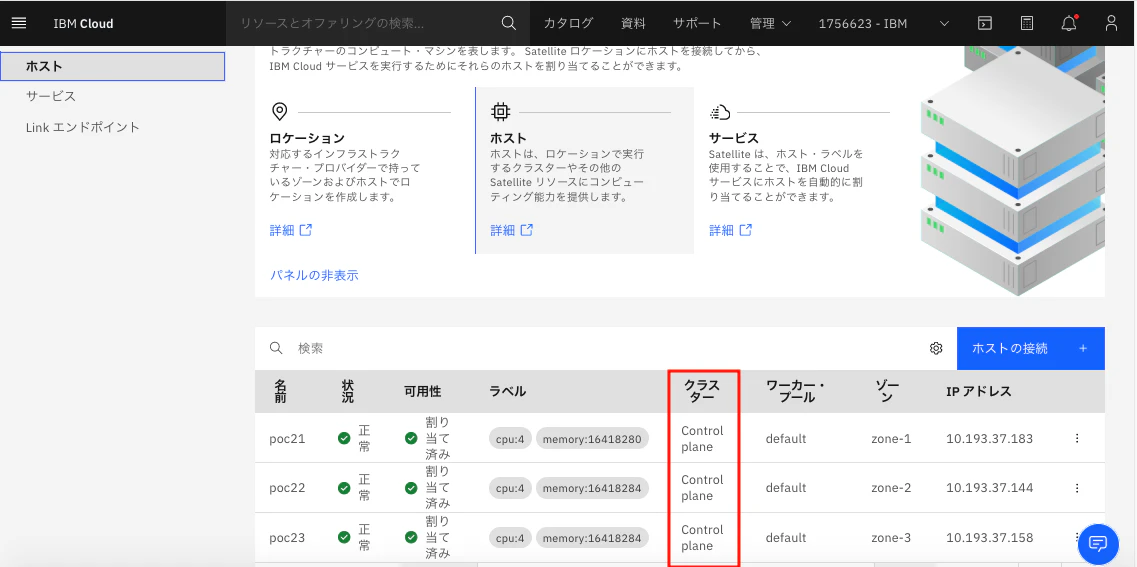Click the ホストの接続 button
Screen dimensions: 1137x567
(1030, 348)
